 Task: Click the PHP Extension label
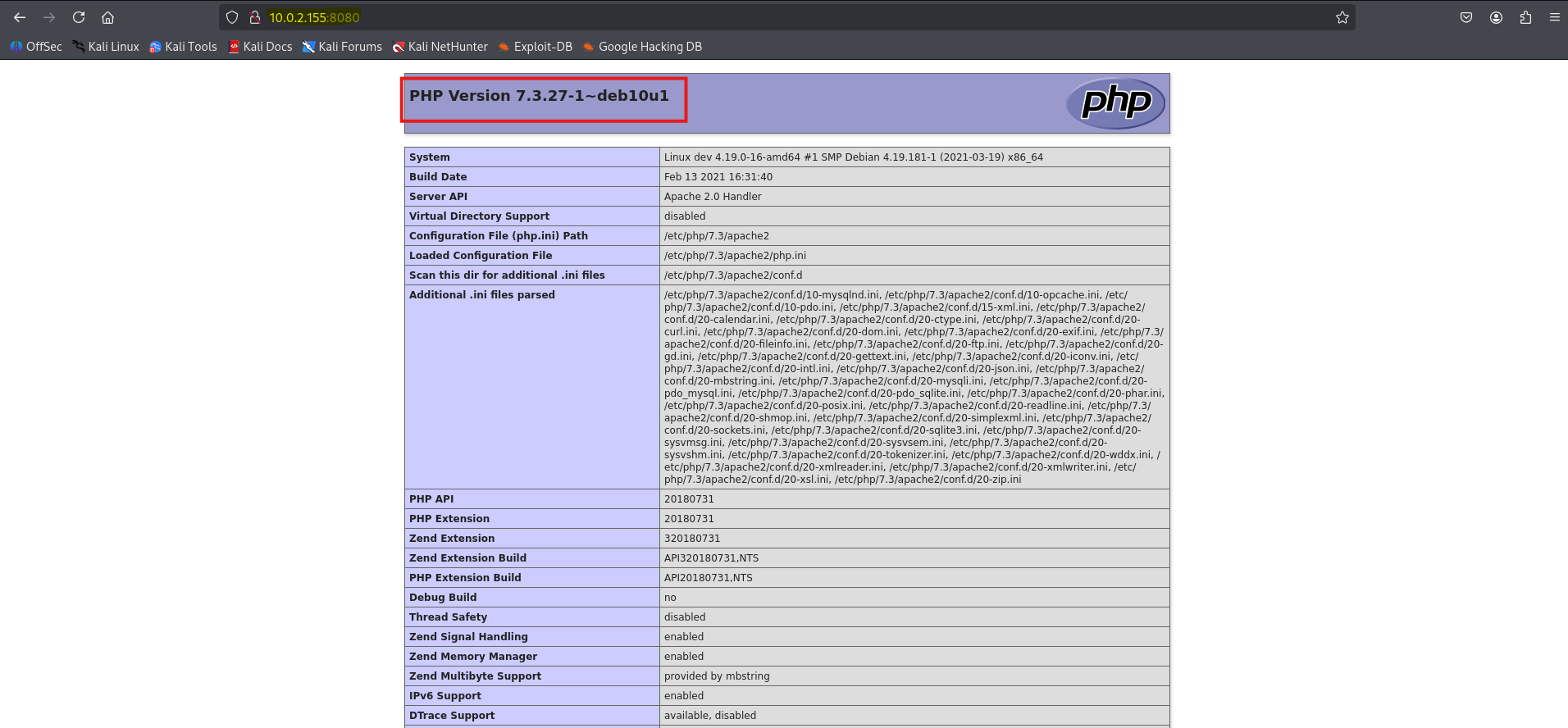(449, 519)
